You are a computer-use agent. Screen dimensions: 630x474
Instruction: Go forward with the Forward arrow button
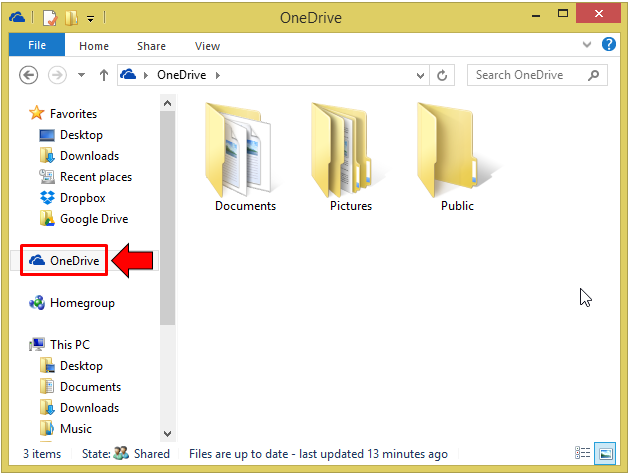(x=57, y=75)
